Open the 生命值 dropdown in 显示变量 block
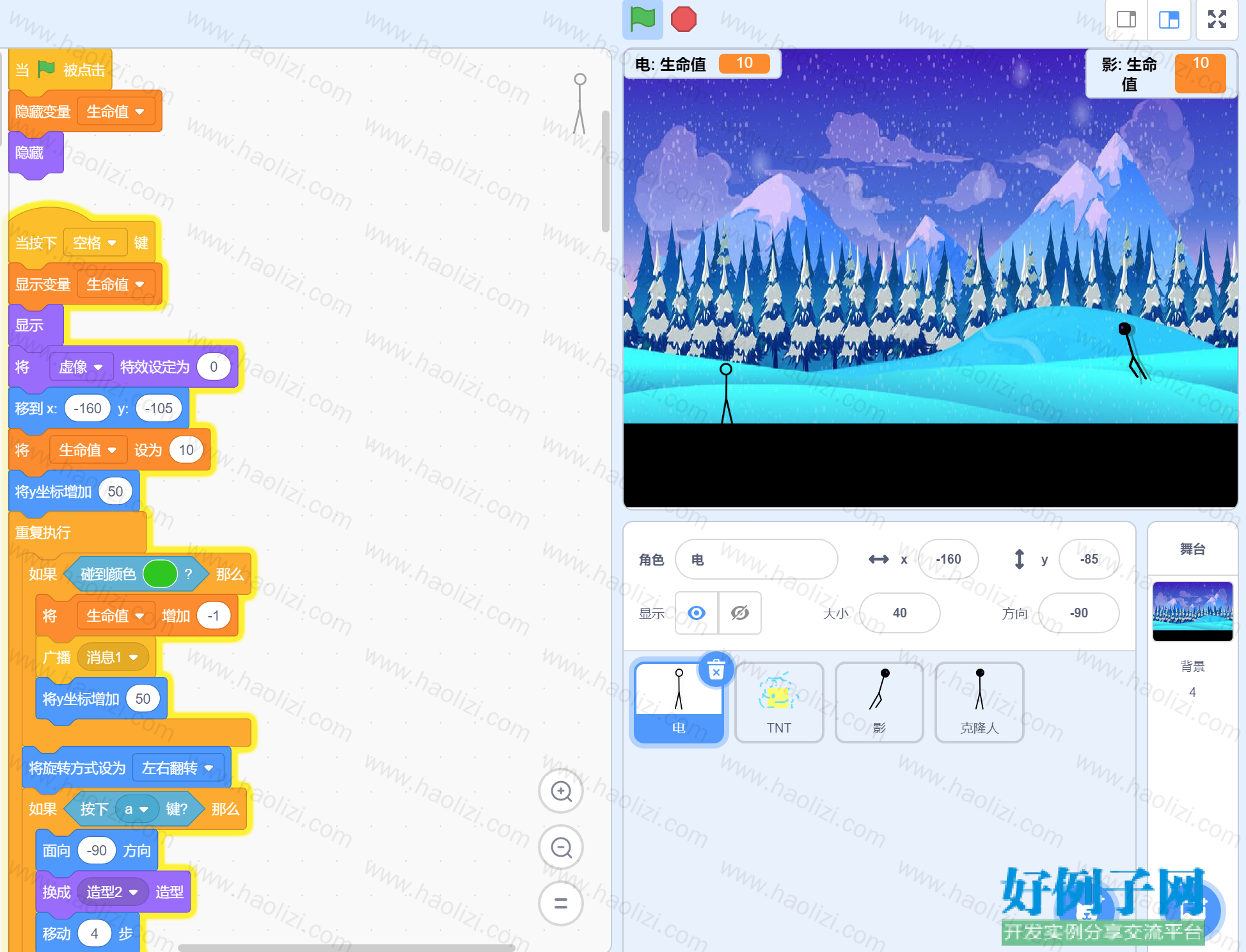Image resolution: width=1246 pixels, height=952 pixels. pyautogui.click(x=116, y=284)
